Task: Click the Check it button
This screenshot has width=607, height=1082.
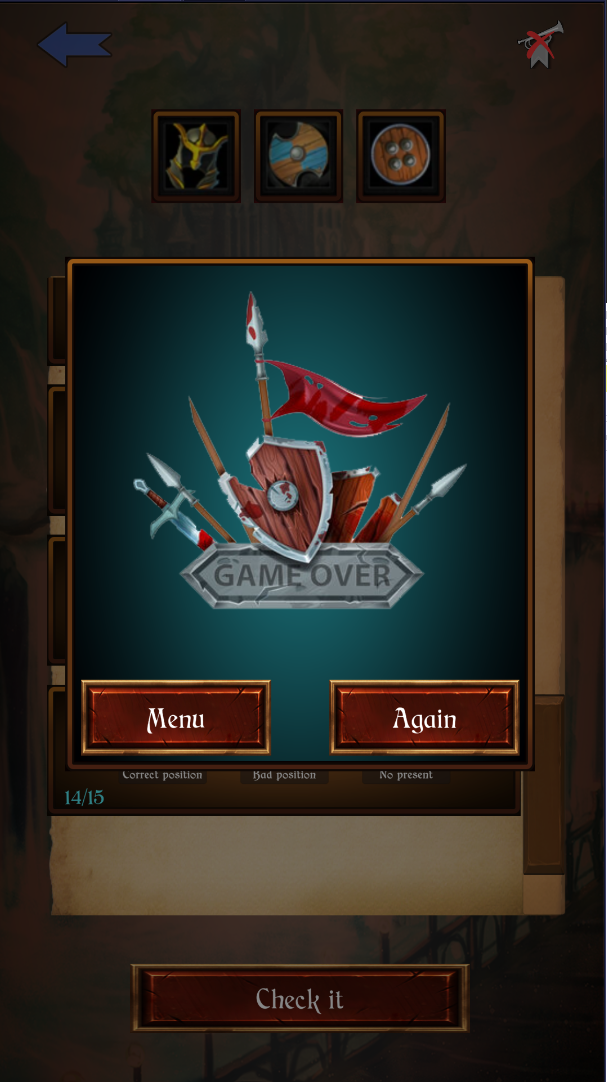Action: 300,998
